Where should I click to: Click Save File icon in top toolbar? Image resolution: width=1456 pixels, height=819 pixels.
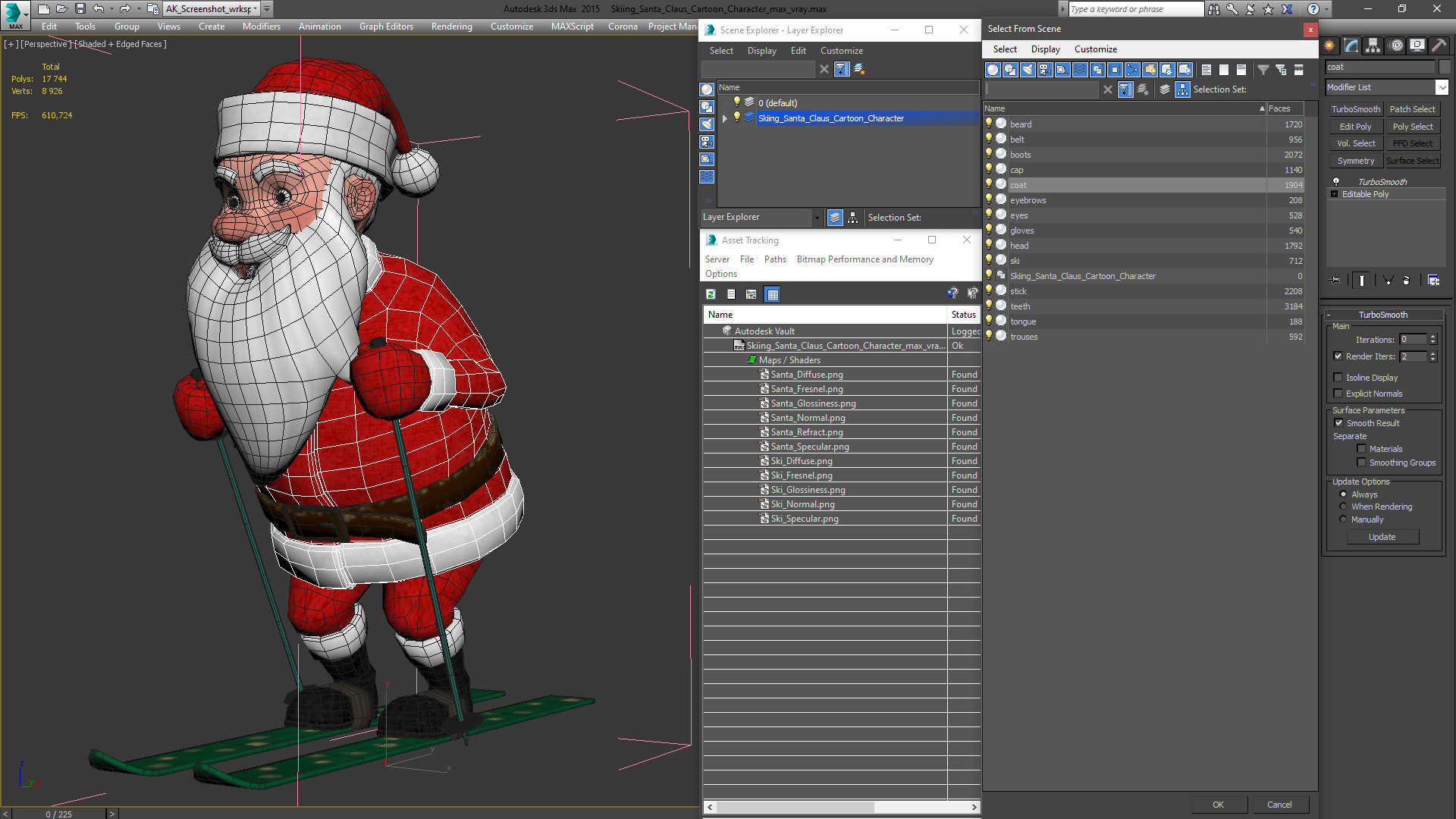[x=80, y=9]
